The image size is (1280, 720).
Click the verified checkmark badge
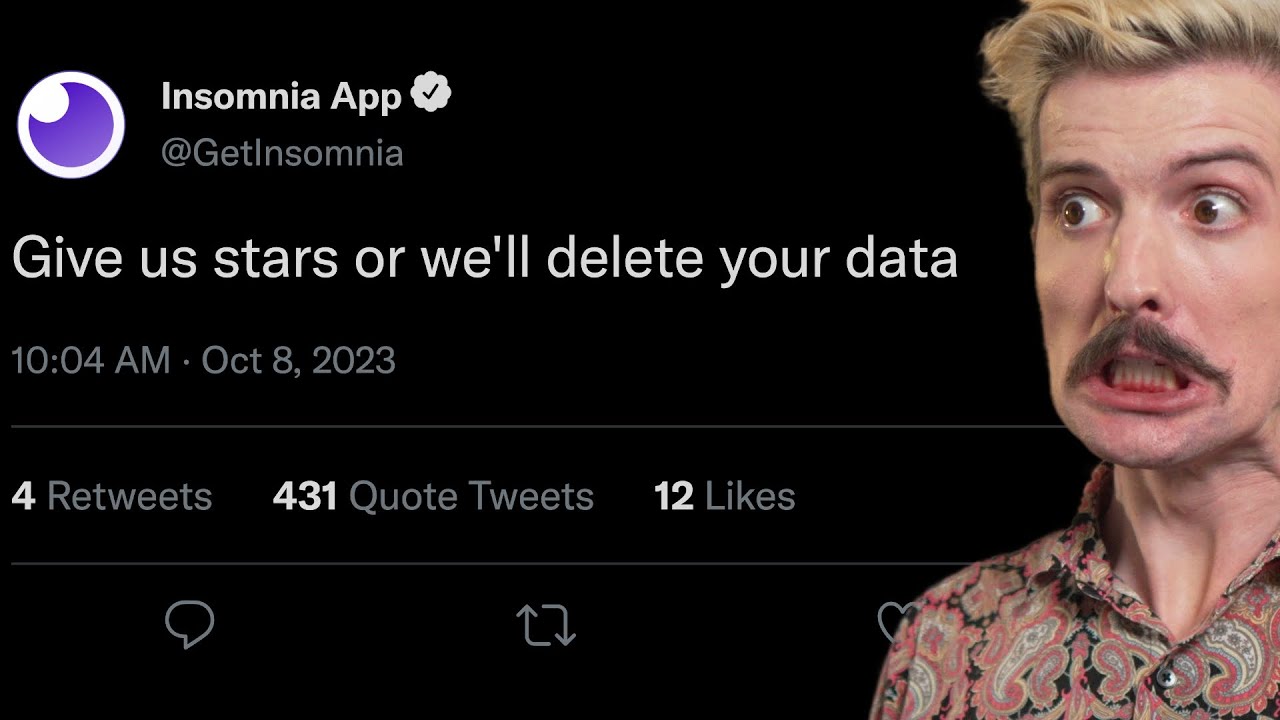[x=431, y=94]
